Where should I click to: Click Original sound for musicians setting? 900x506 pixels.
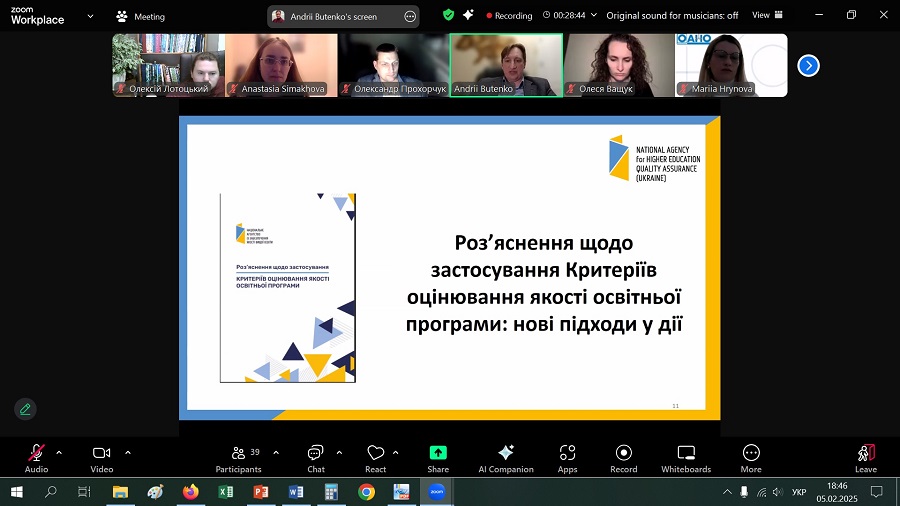pyautogui.click(x=672, y=15)
